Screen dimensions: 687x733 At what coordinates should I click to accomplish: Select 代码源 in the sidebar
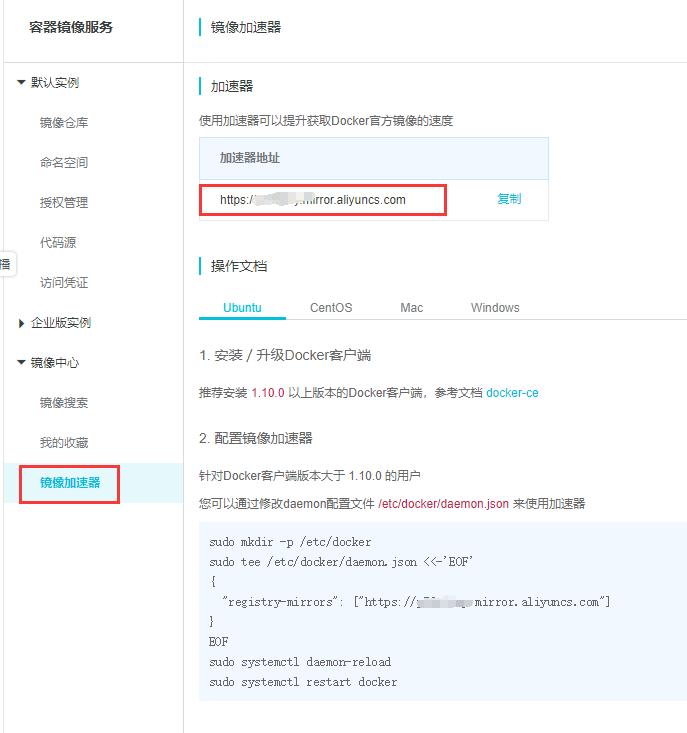pos(58,243)
